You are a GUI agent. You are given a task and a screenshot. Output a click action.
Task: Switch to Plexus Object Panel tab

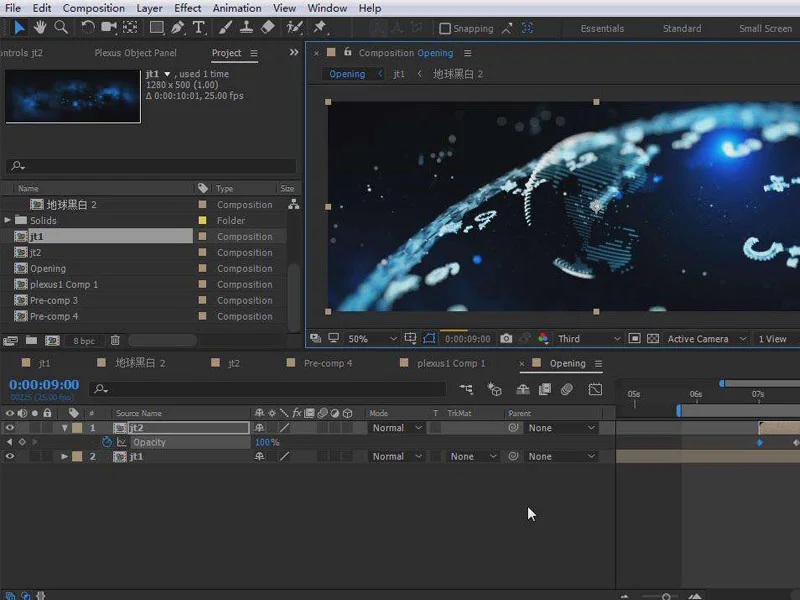tap(136, 53)
